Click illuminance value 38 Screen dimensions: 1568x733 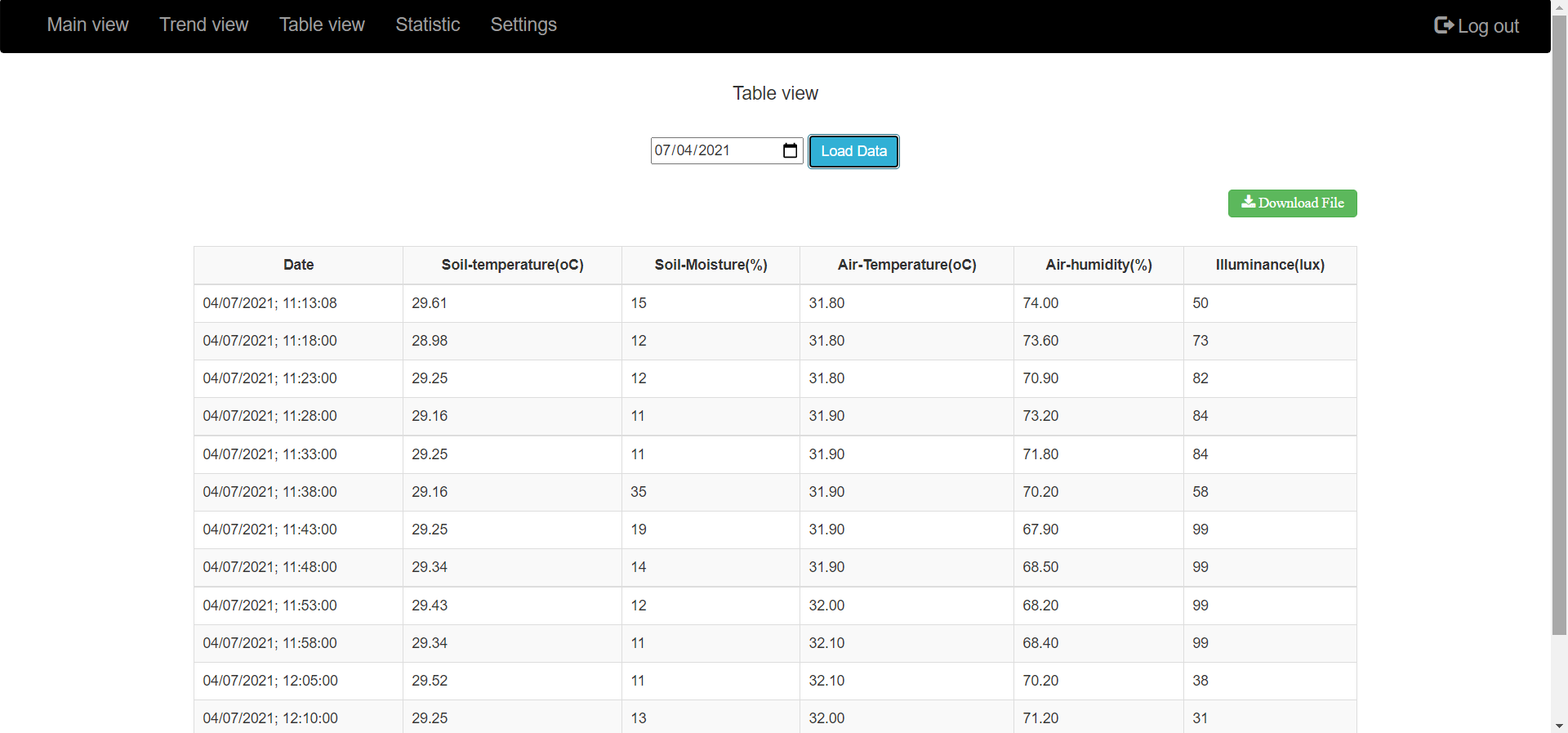(1200, 681)
